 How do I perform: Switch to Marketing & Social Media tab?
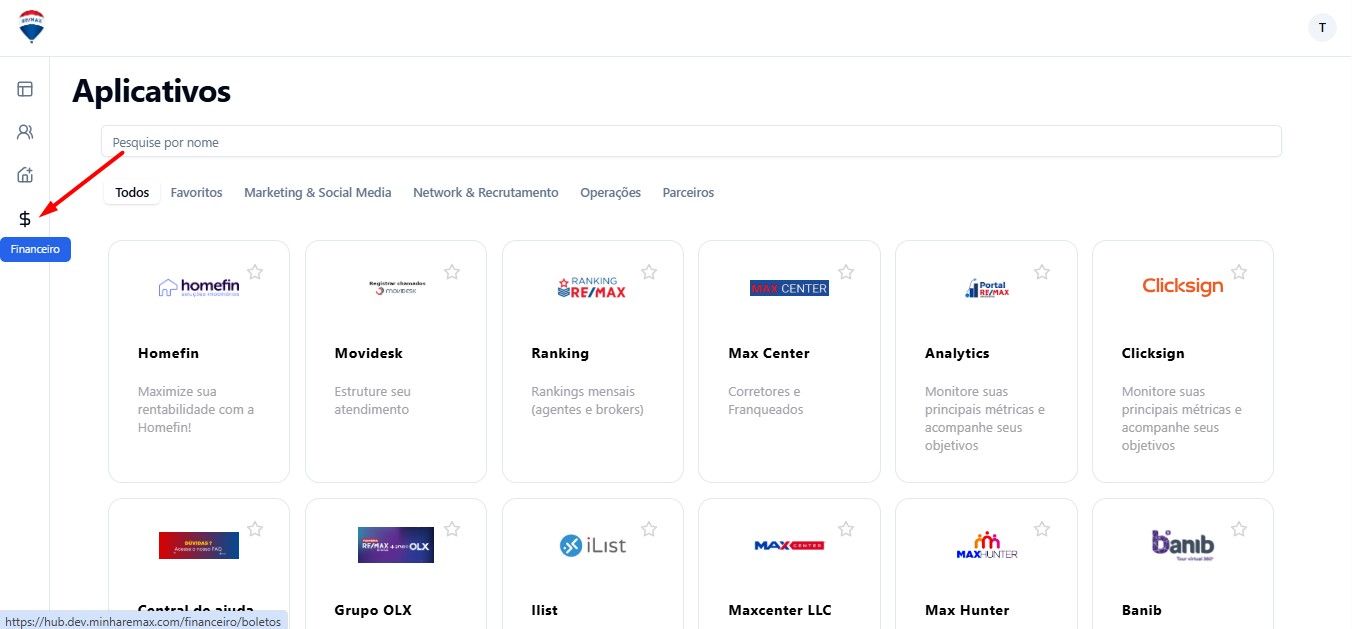point(318,192)
